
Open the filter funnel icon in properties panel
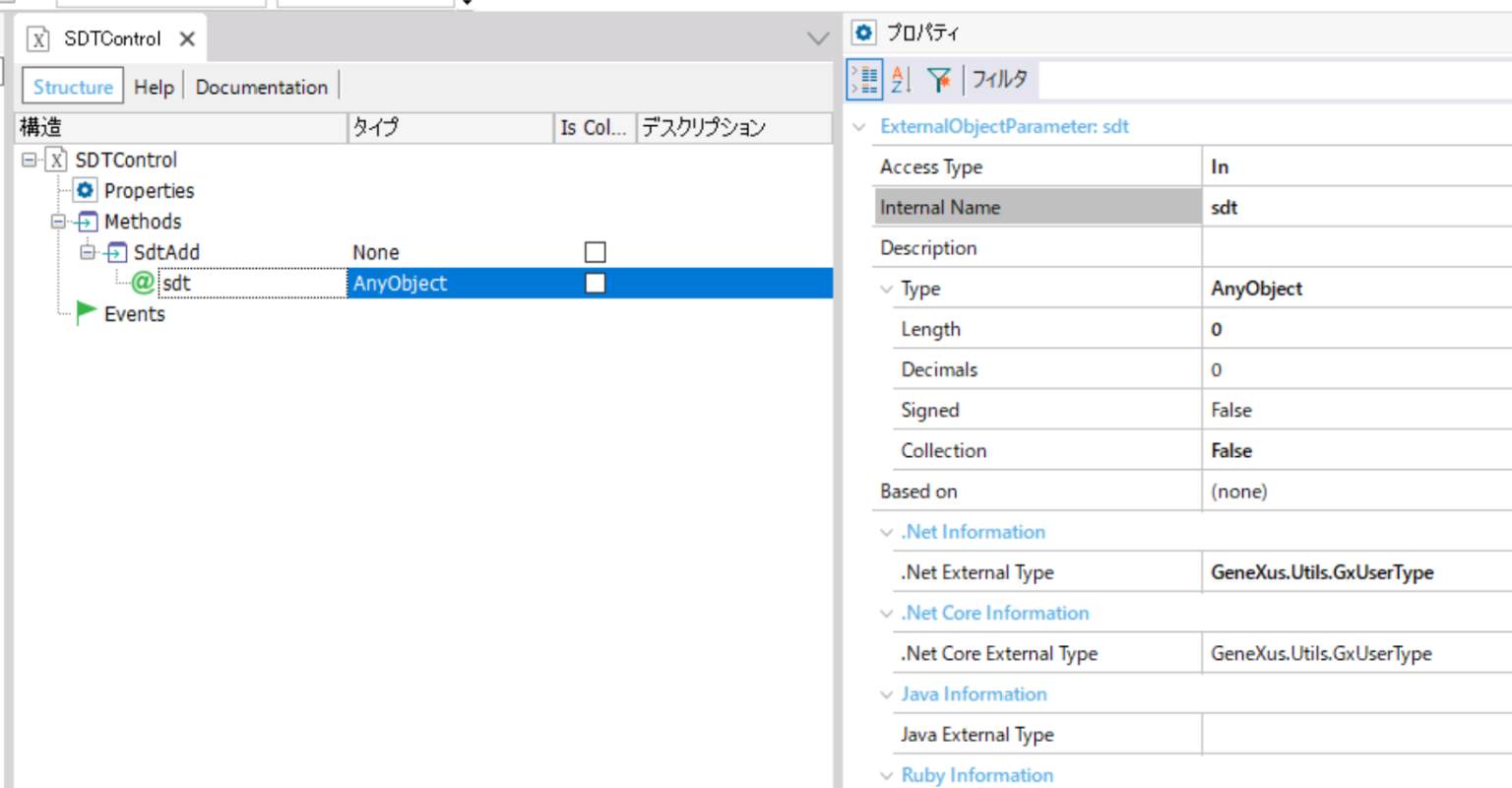click(938, 79)
